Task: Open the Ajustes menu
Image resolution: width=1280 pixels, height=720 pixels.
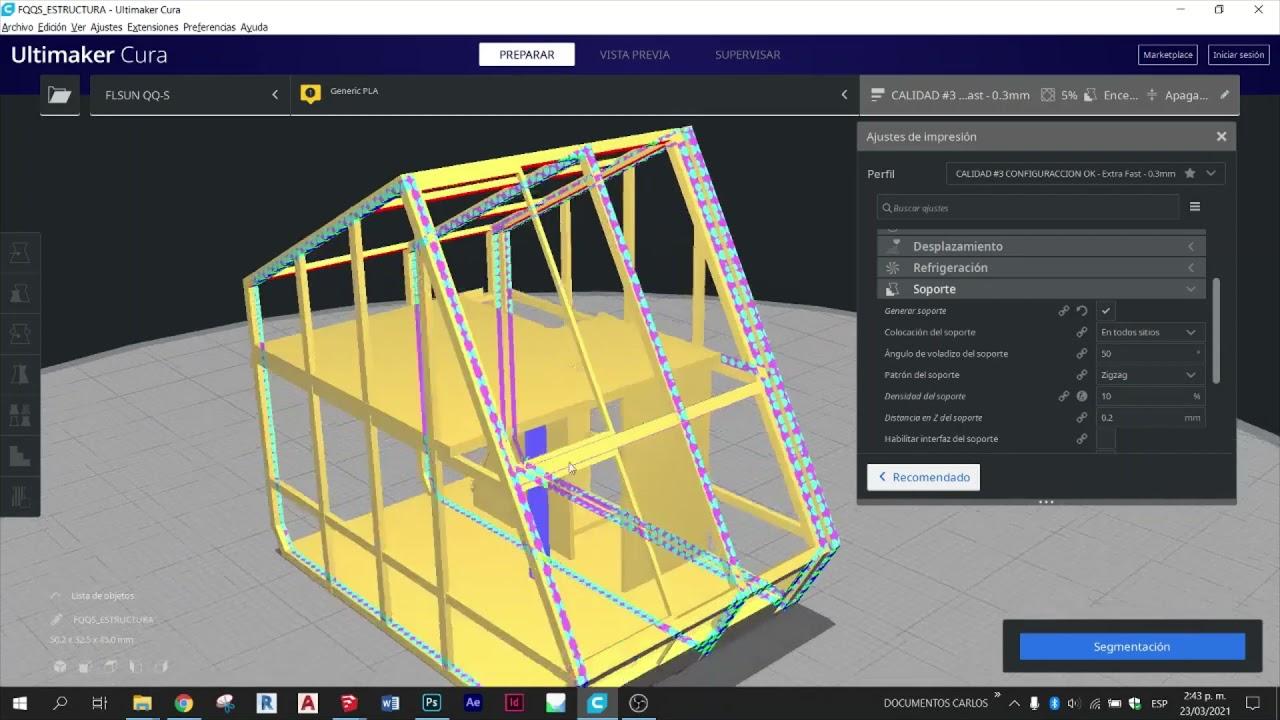Action: click(106, 27)
